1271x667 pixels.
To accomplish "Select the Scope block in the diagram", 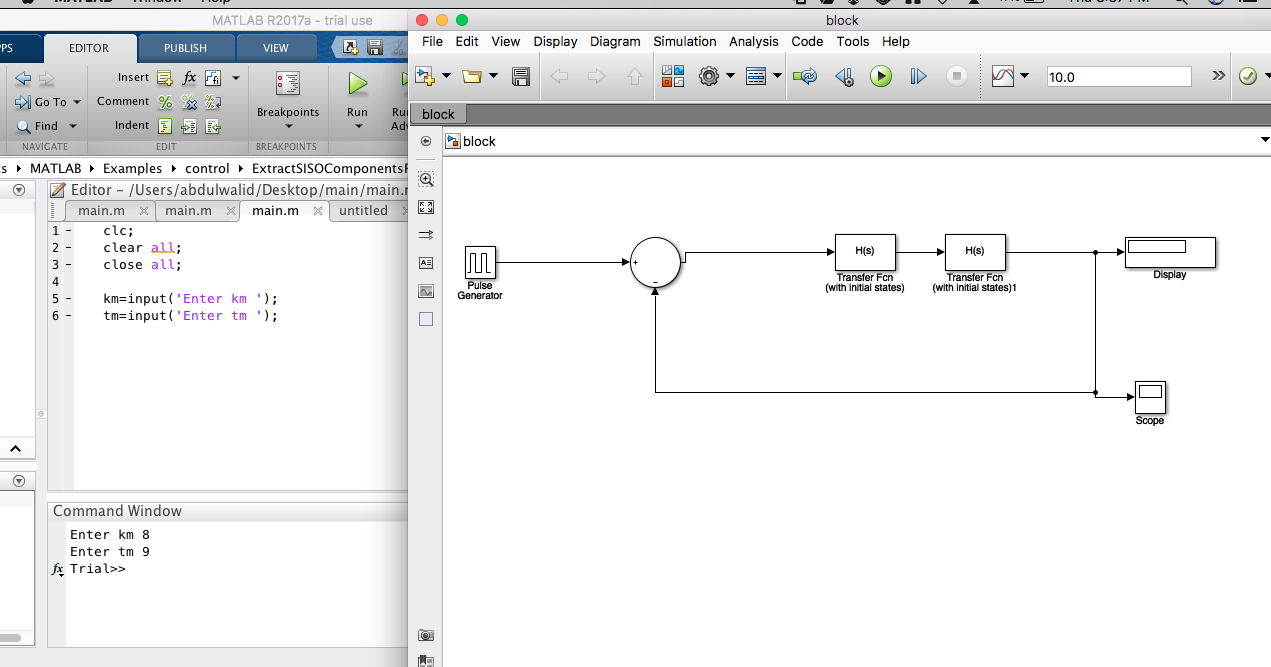I will tap(1150, 397).
